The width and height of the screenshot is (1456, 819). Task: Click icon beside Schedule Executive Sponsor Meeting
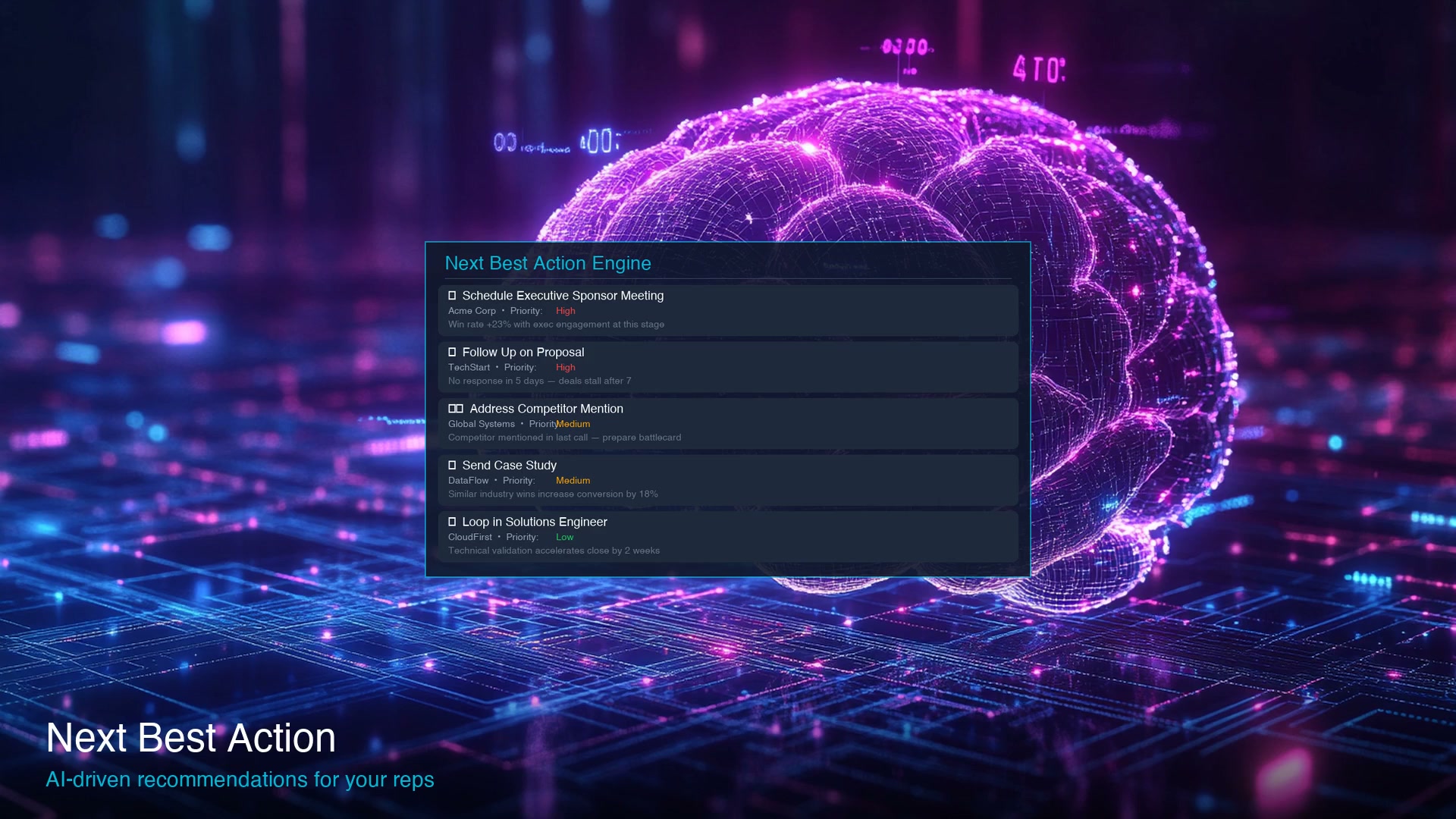click(452, 296)
